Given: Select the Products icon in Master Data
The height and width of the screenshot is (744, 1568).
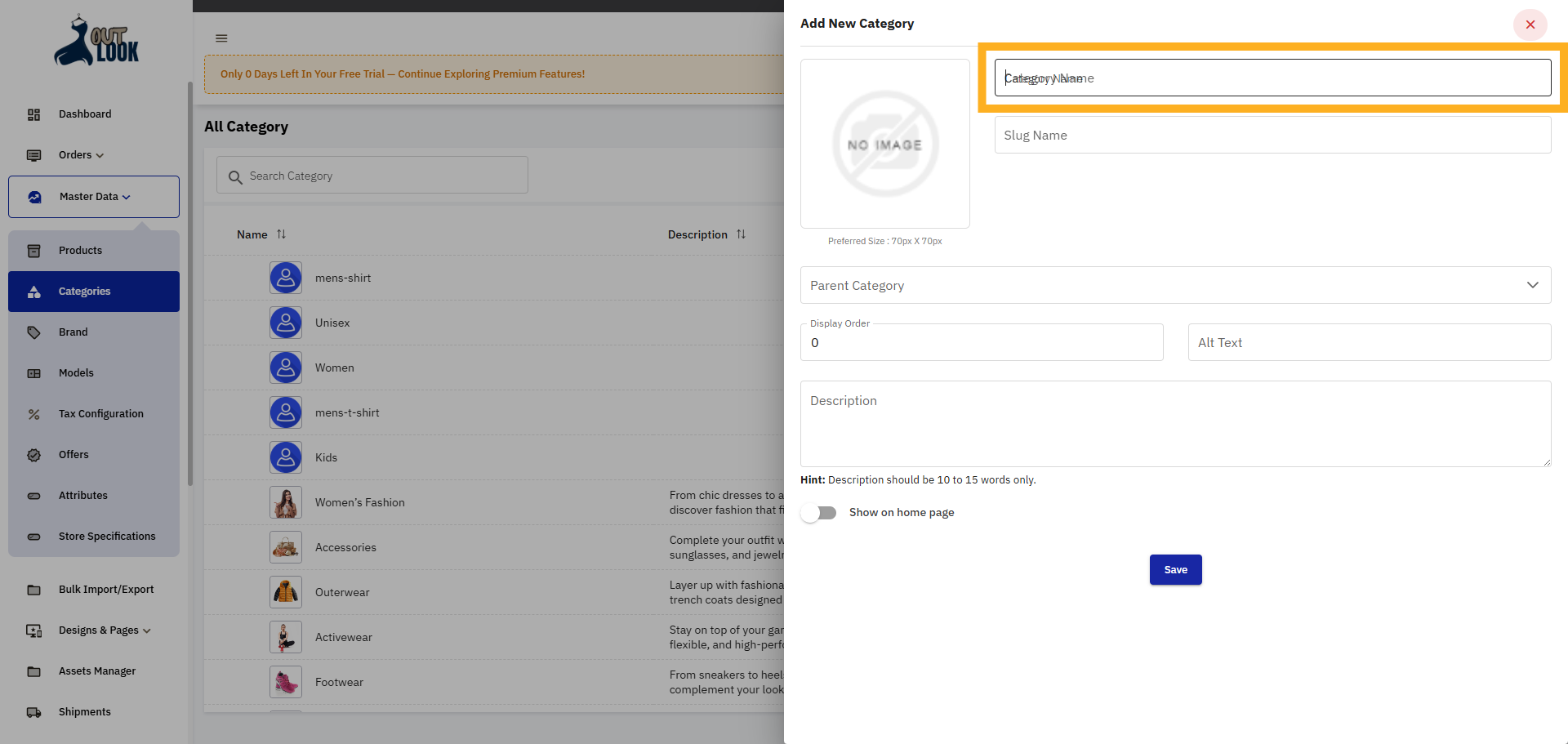Looking at the screenshot, I should click(x=34, y=250).
